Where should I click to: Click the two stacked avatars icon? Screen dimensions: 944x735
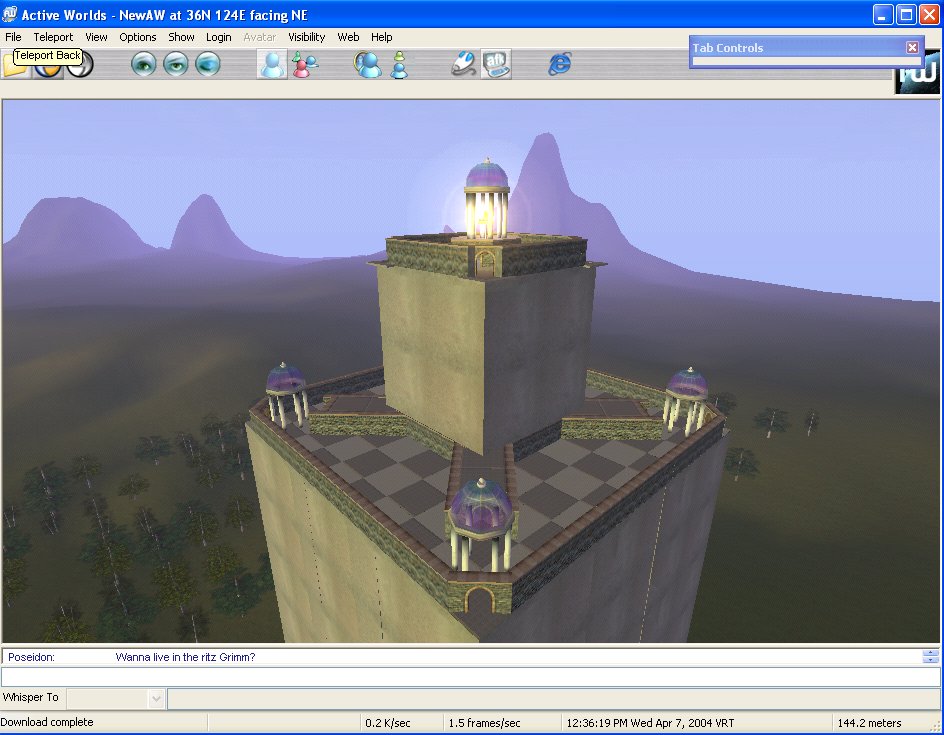pyautogui.click(x=399, y=65)
